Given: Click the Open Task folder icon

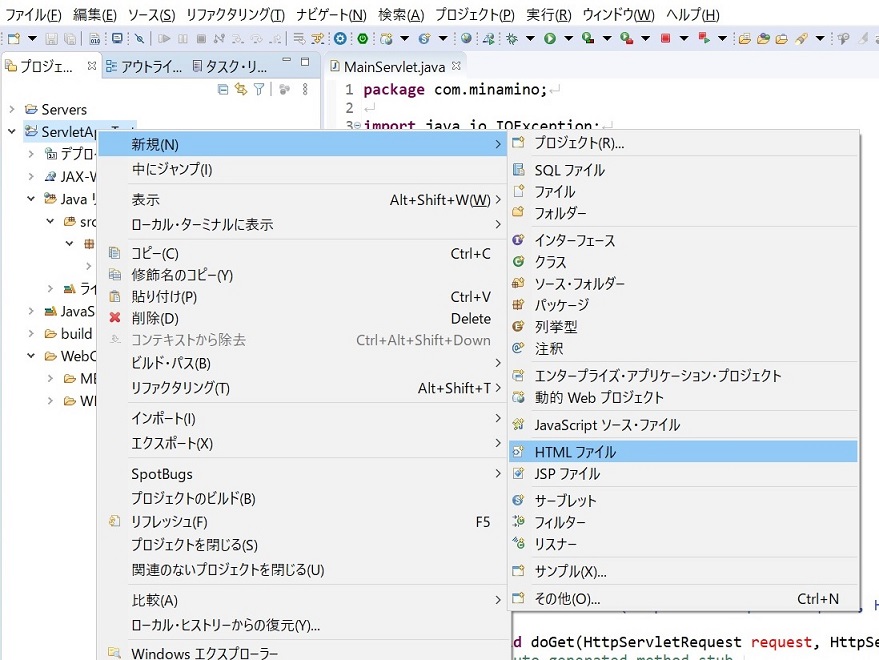Looking at the screenshot, I should tap(781, 38).
